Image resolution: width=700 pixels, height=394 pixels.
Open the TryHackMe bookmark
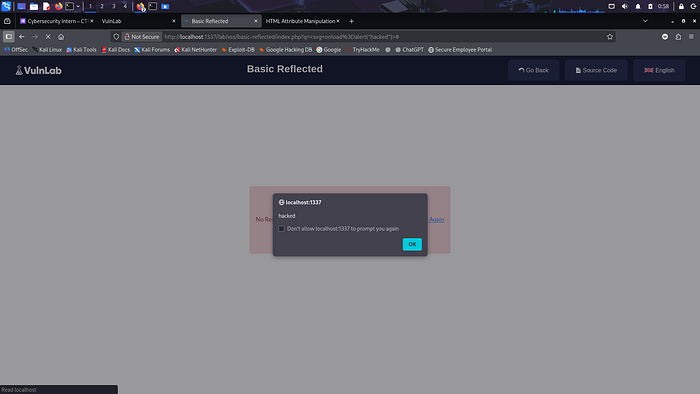pos(362,50)
